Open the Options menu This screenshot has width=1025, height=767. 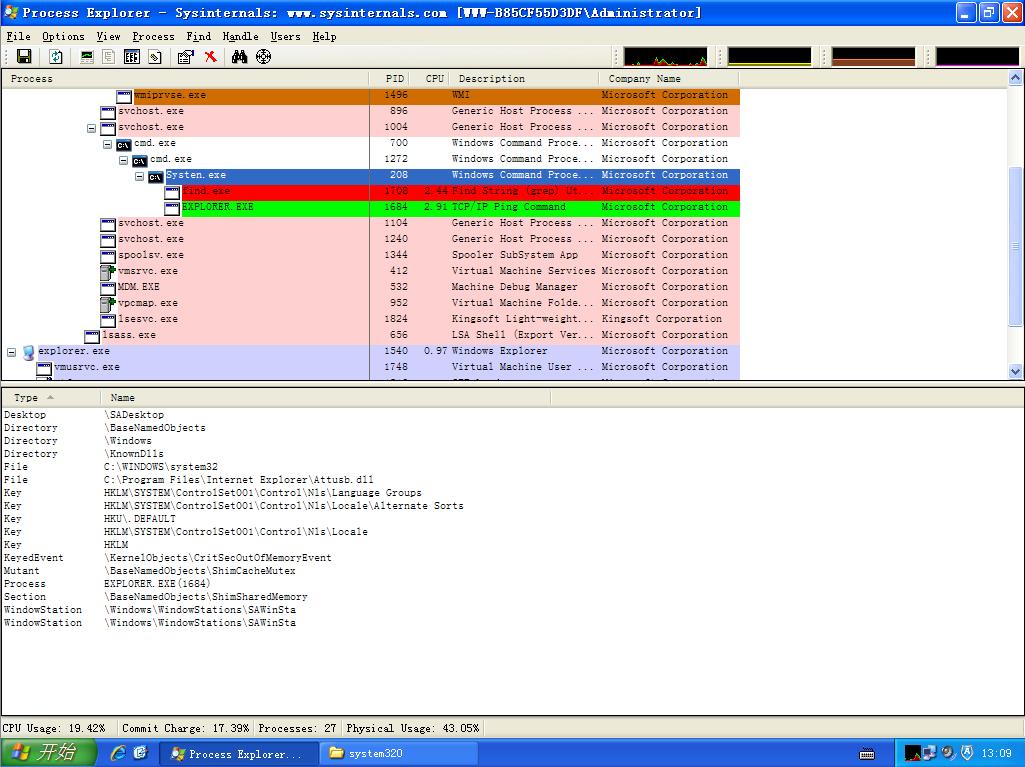(x=63, y=36)
